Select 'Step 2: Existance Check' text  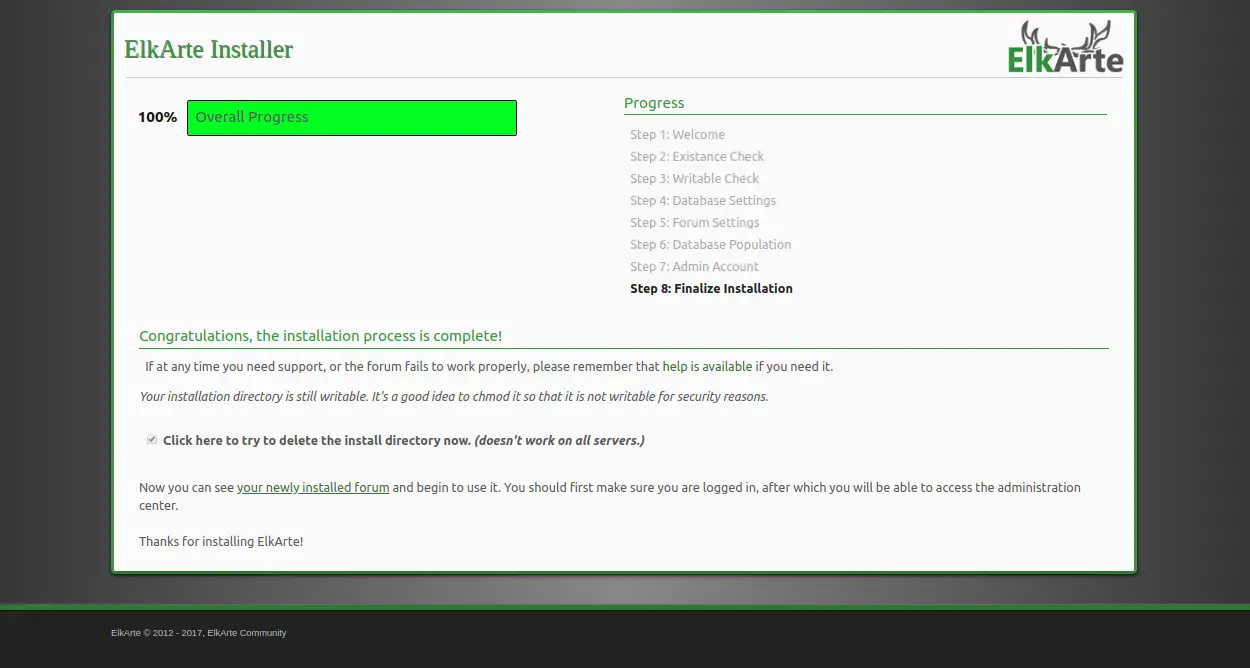[x=697, y=157]
